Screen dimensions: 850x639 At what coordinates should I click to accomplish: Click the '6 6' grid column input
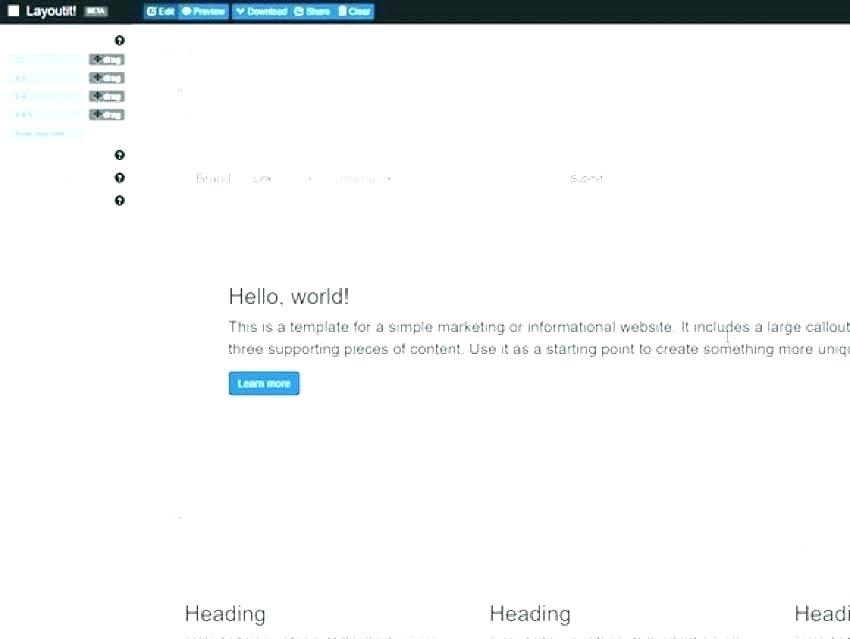46,78
